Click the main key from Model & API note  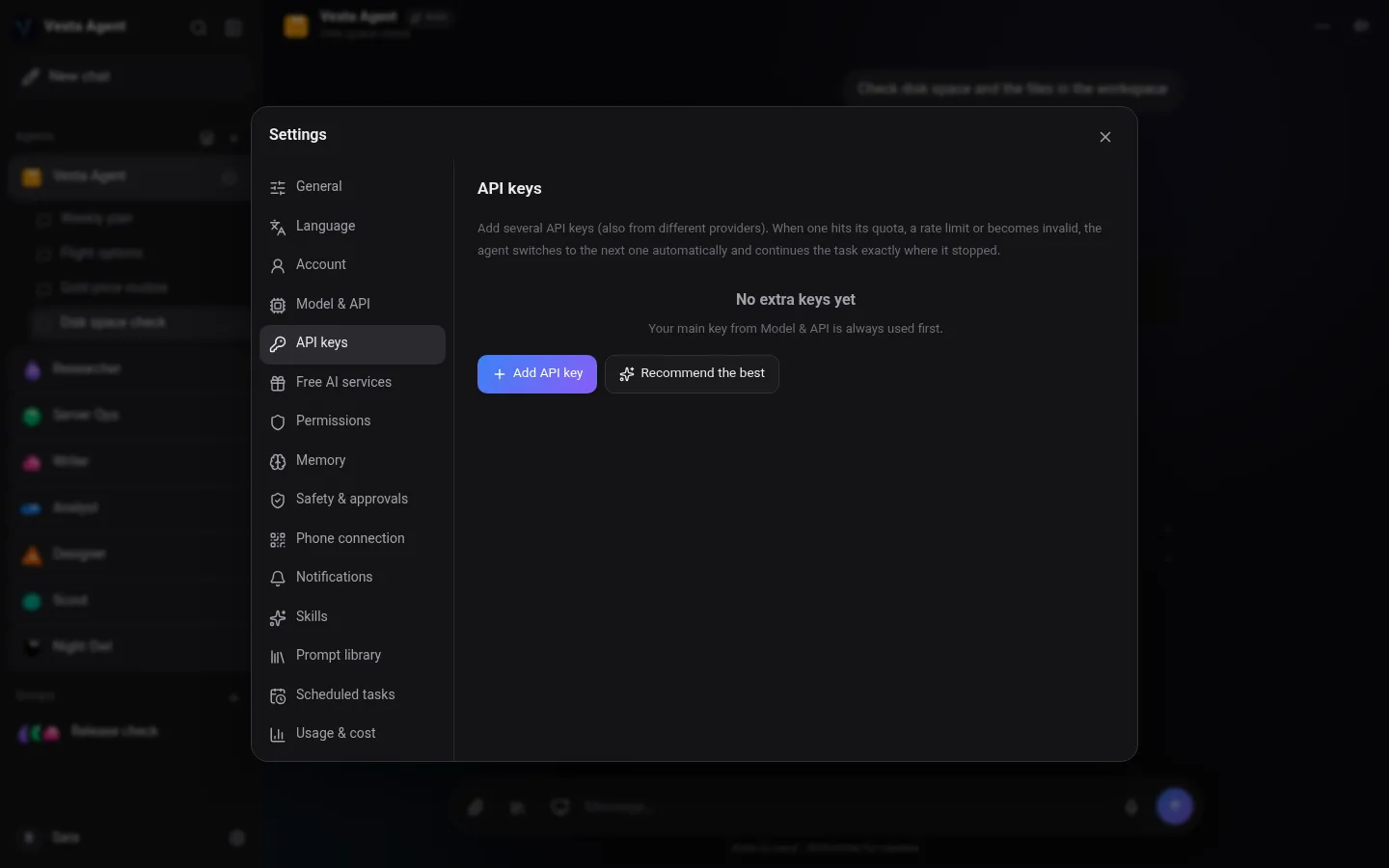[796, 329]
